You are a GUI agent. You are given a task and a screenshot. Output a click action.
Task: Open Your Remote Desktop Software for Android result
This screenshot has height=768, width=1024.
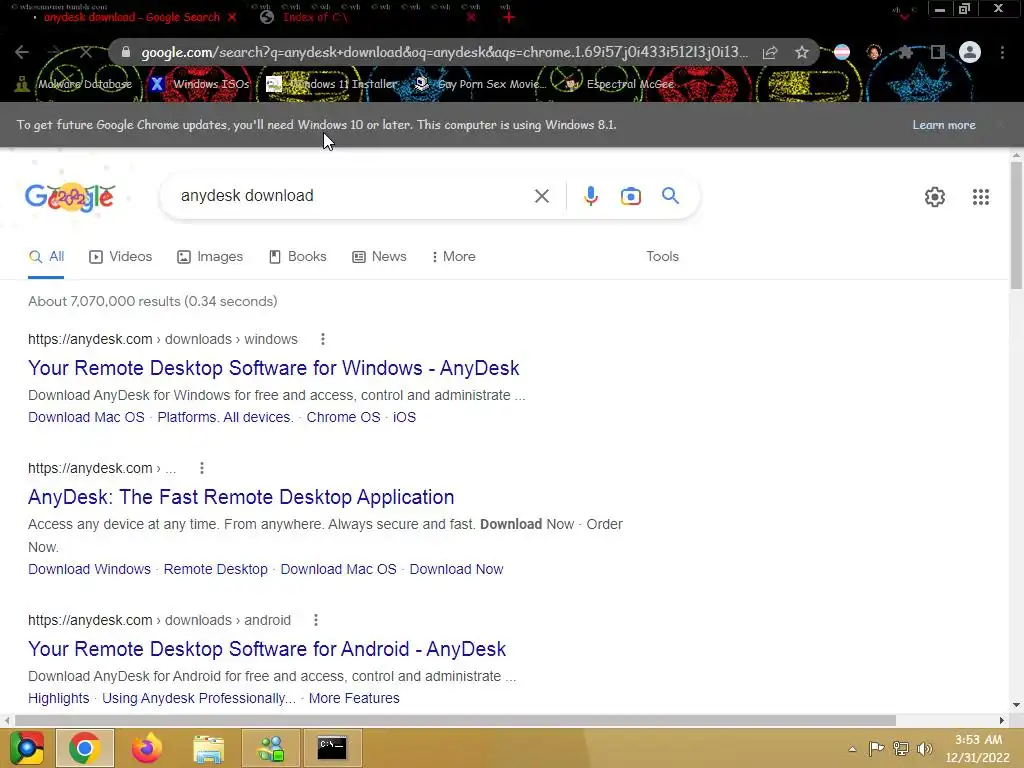coord(267,648)
